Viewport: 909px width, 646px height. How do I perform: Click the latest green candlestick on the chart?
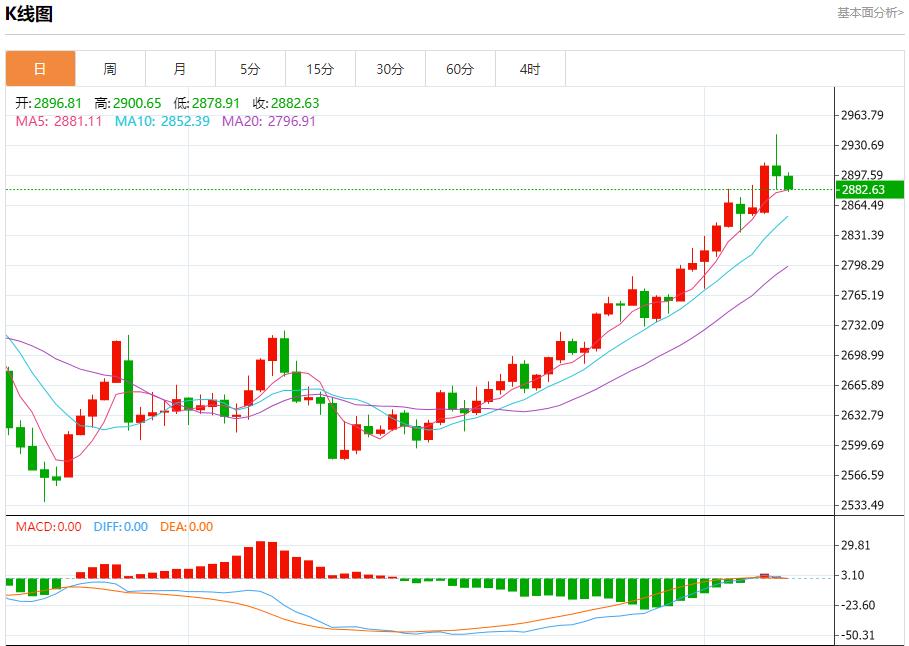click(x=788, y=182)
